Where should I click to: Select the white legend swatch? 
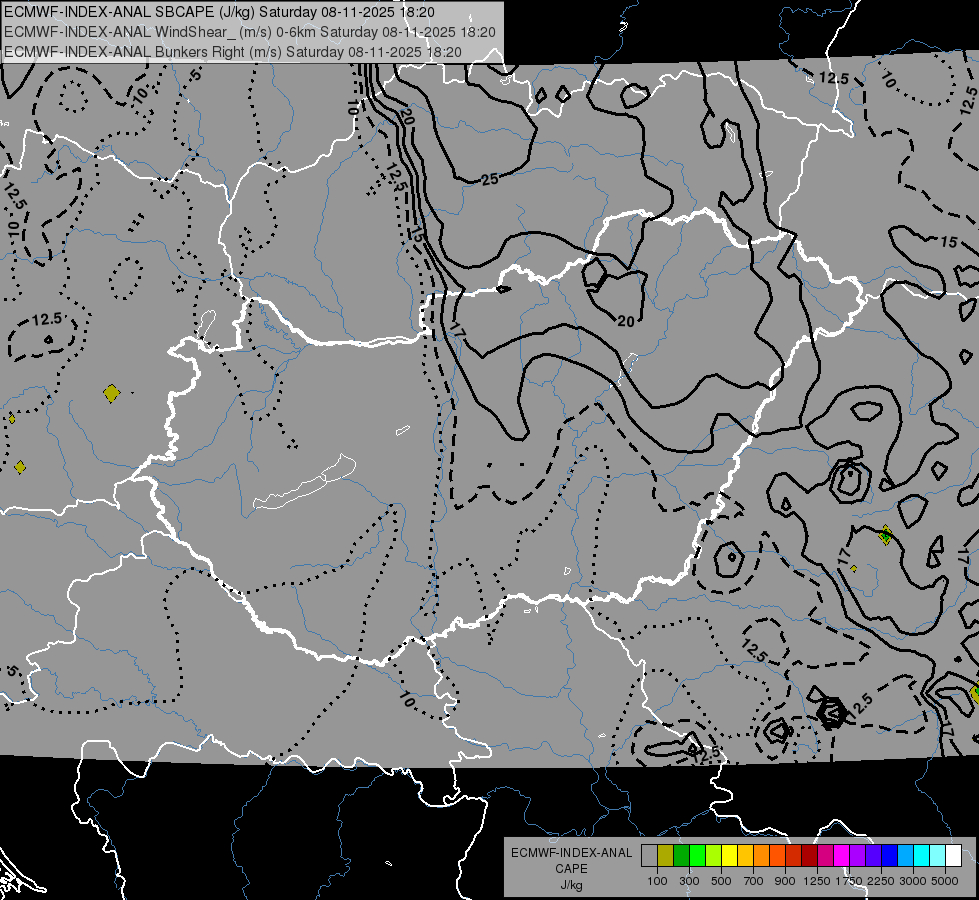(x=953, y=855)
